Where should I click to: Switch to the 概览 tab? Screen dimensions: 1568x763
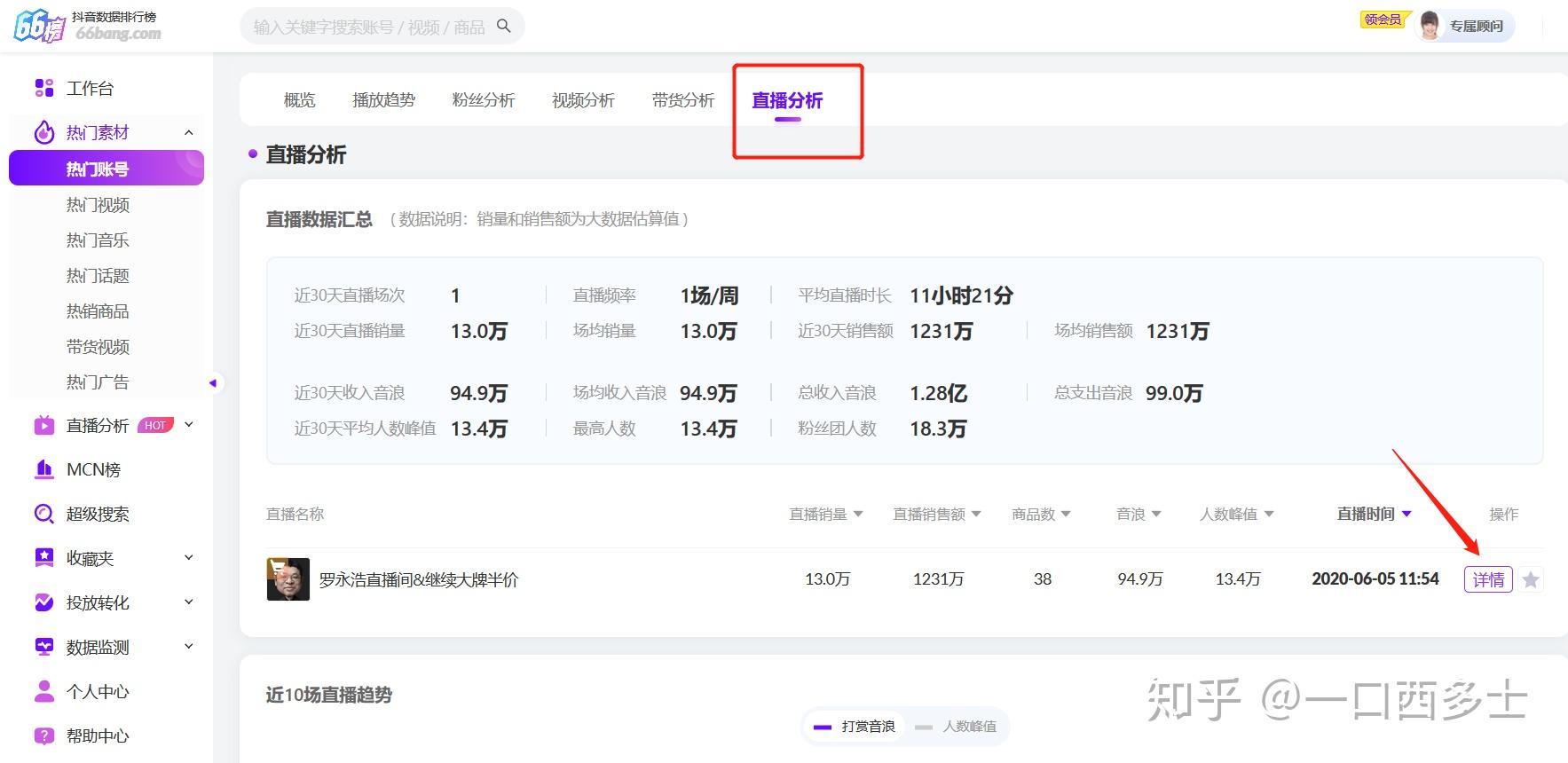point(299,100)
